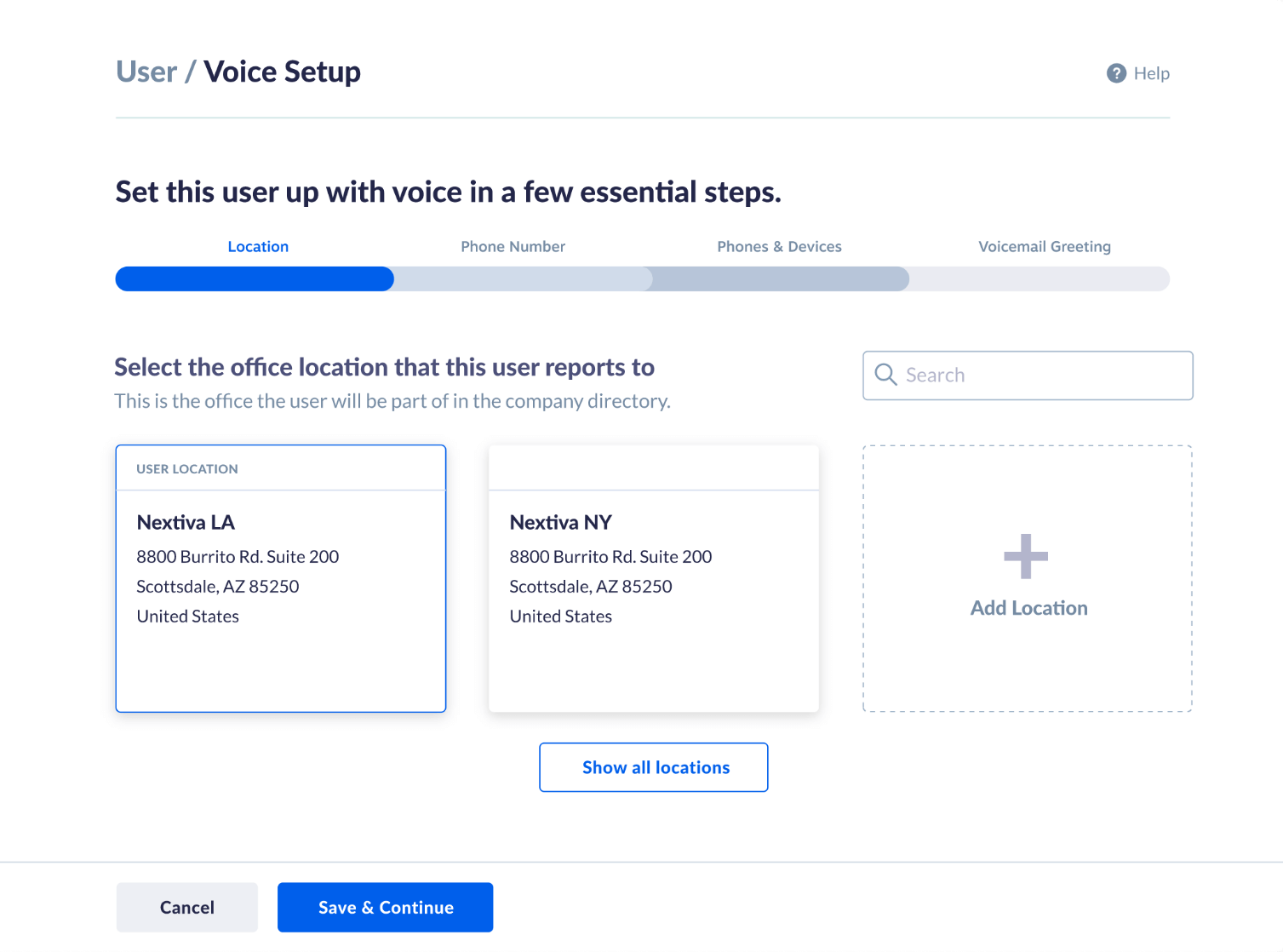This screenshot has width=1283, height=952.
Task: Switch to the Voicemail Greeting step
Action: (1044, 246)
